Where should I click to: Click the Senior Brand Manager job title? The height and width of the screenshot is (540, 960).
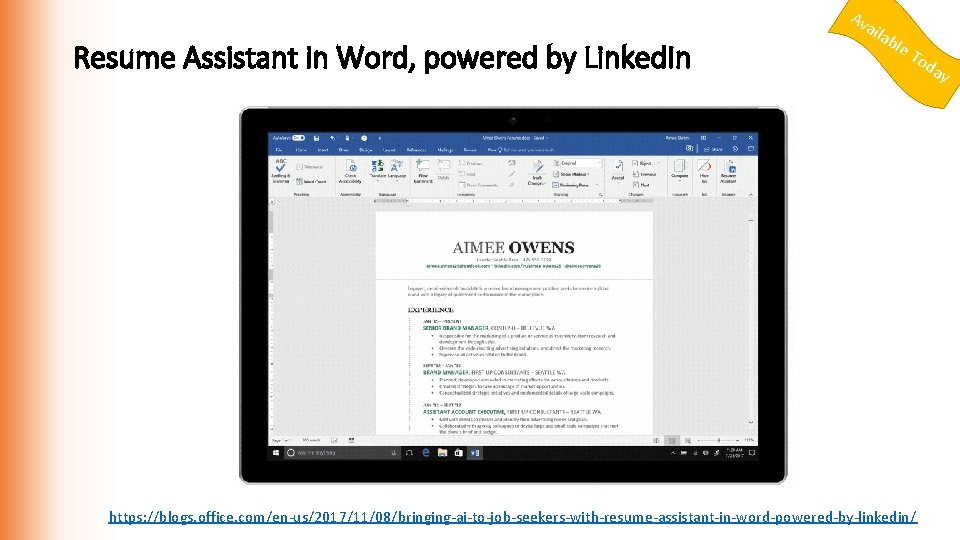click(456, 328)
